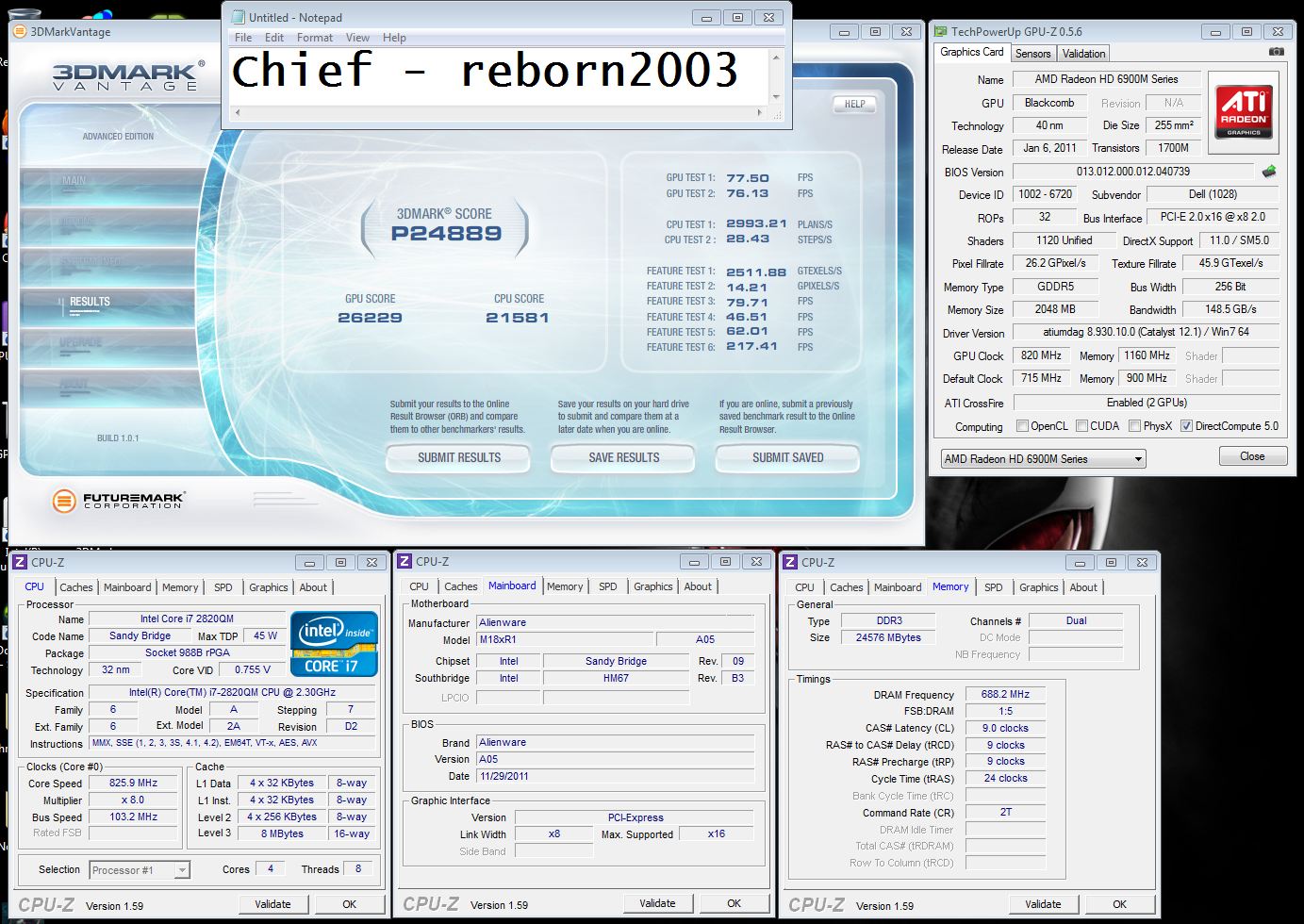Click the Notepad horizontal scrollbar right arrow
Viewport: 1304px width, 924px height.
pyautogui.click(x=760, y=112)
